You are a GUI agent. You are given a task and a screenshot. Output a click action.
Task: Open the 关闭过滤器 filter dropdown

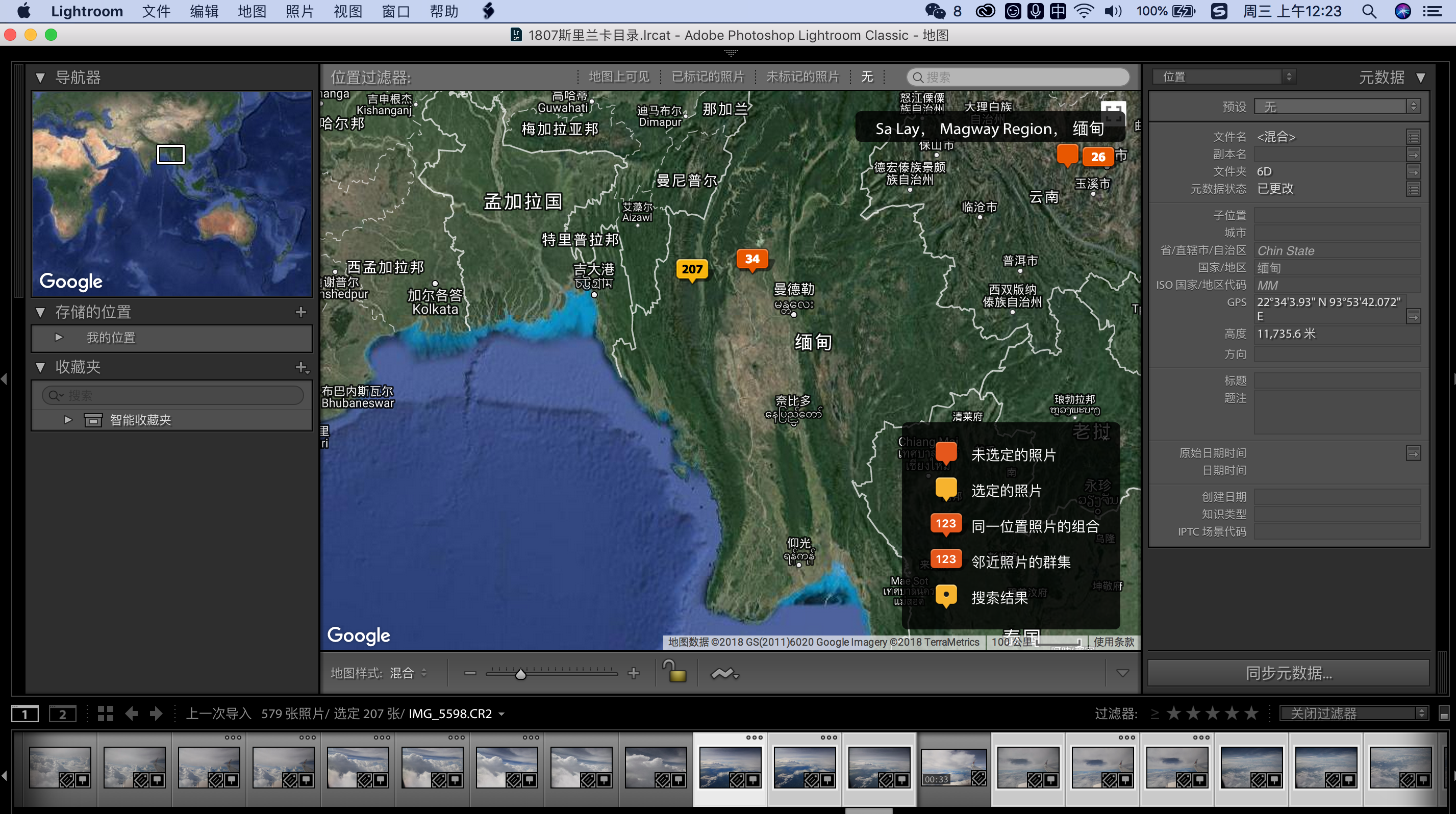coord(1353,714)
